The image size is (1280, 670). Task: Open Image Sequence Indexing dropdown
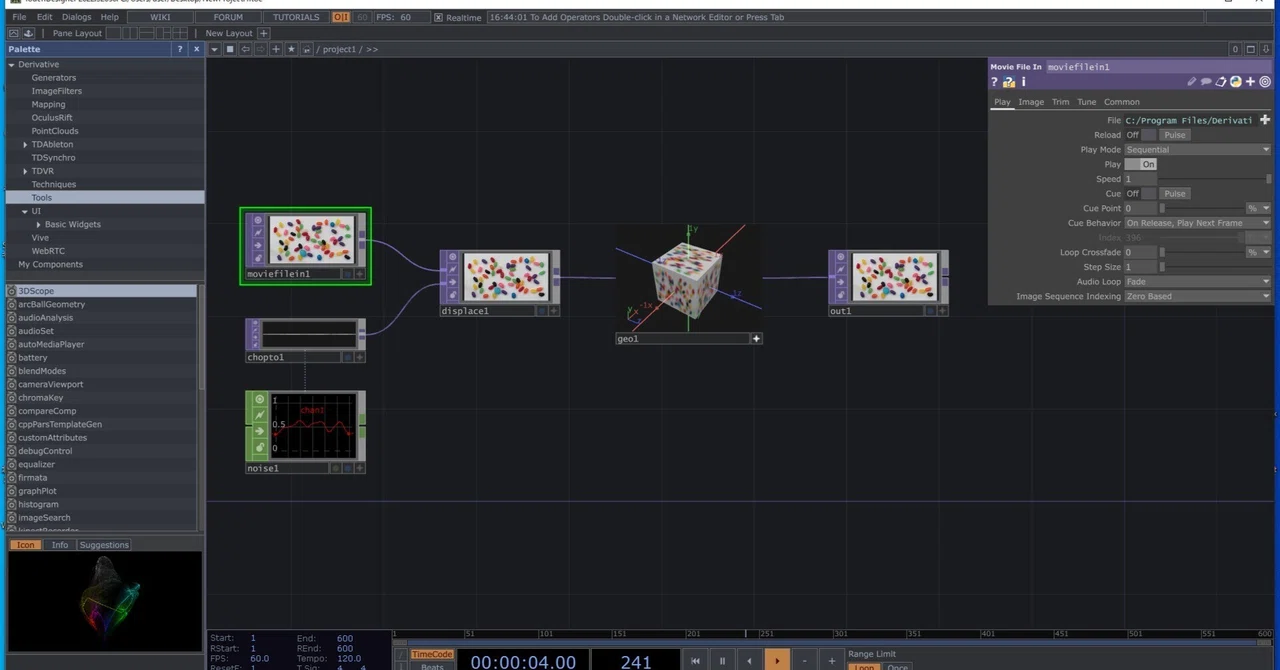(x=1198, y=297)
